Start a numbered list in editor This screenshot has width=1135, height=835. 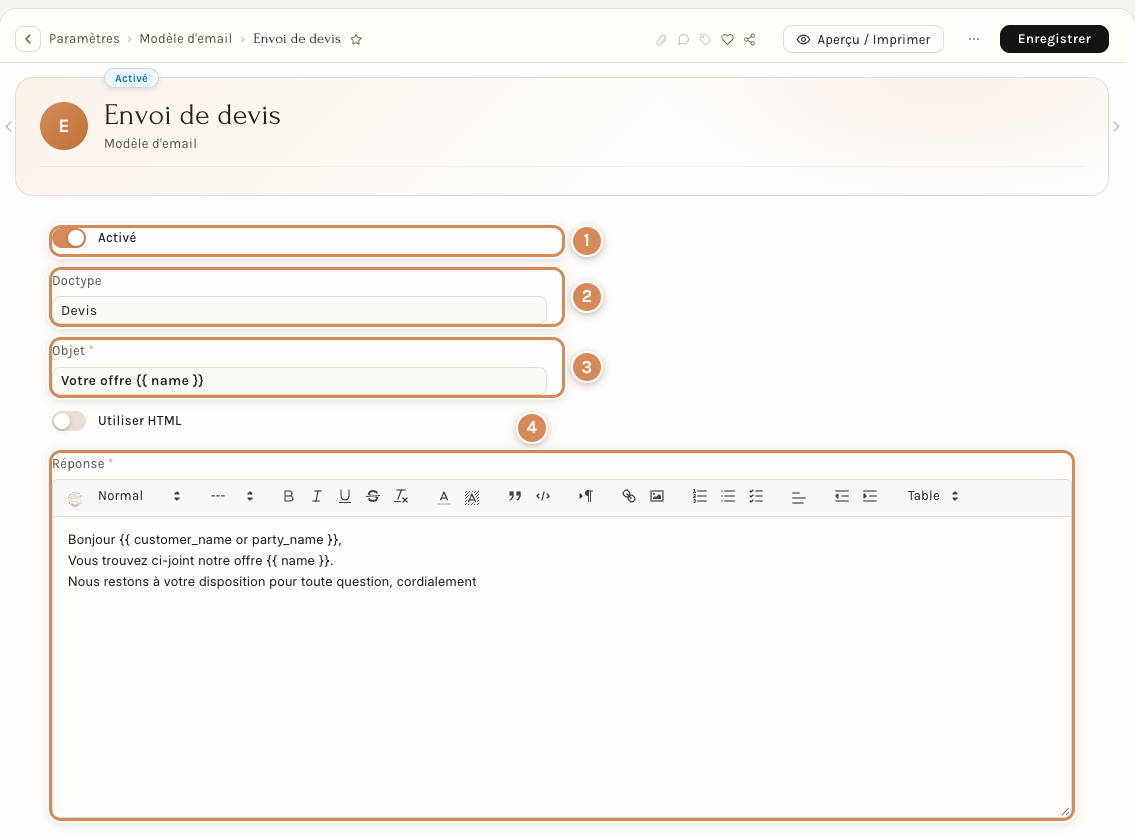(x=699, y=496)
